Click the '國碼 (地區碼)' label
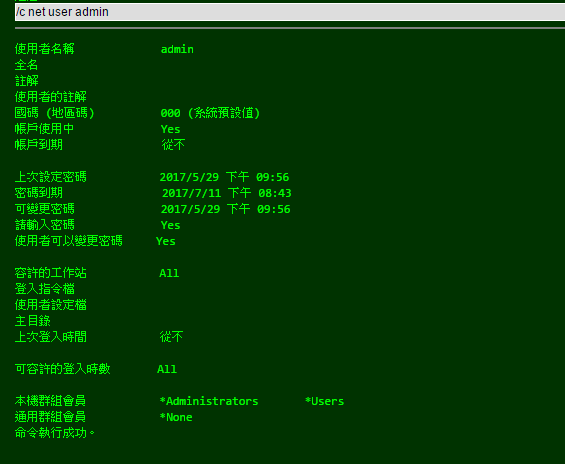The height and width of the screenshot is (464, 565). (54, 113)
